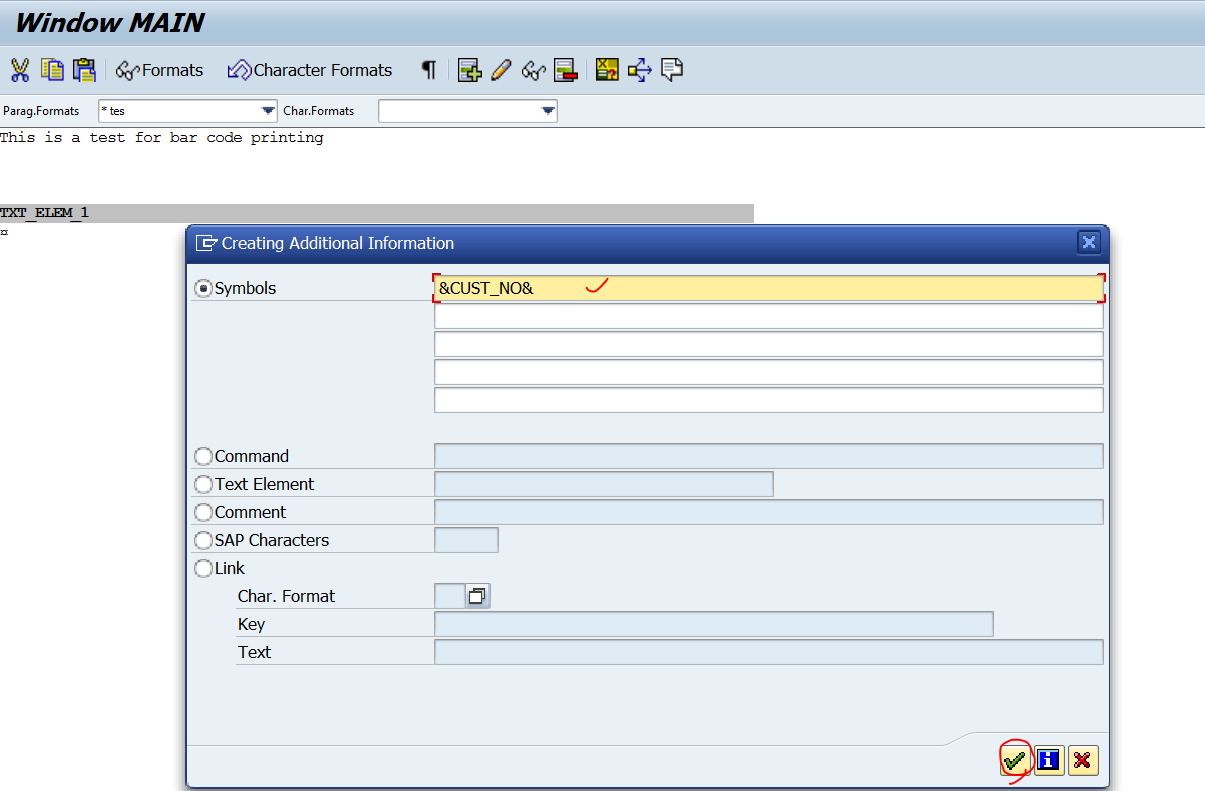Click the blue Help information button
The height and width of the screenshot is (791, 1205).
tap(1048, 760)
